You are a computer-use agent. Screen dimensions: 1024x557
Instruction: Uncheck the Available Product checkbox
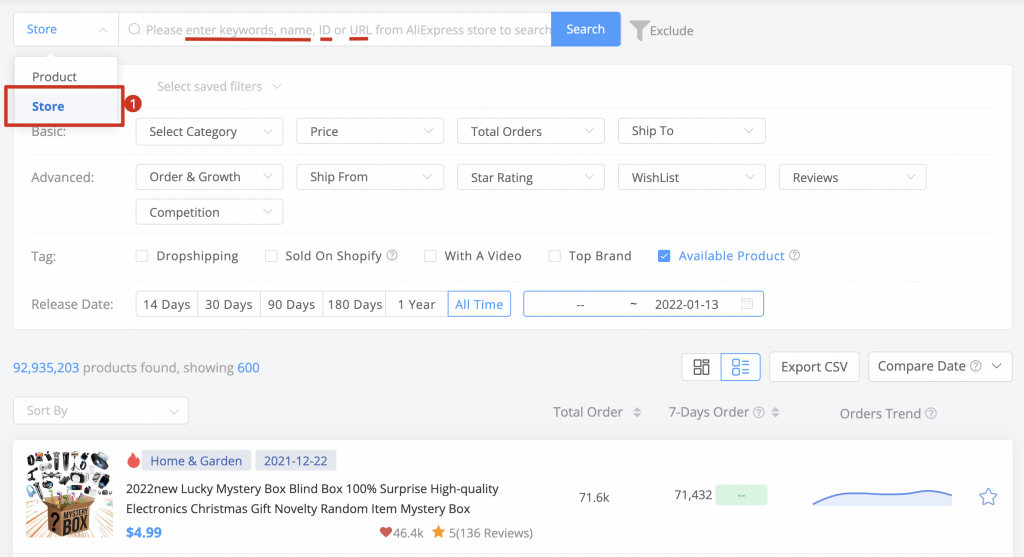664,256
